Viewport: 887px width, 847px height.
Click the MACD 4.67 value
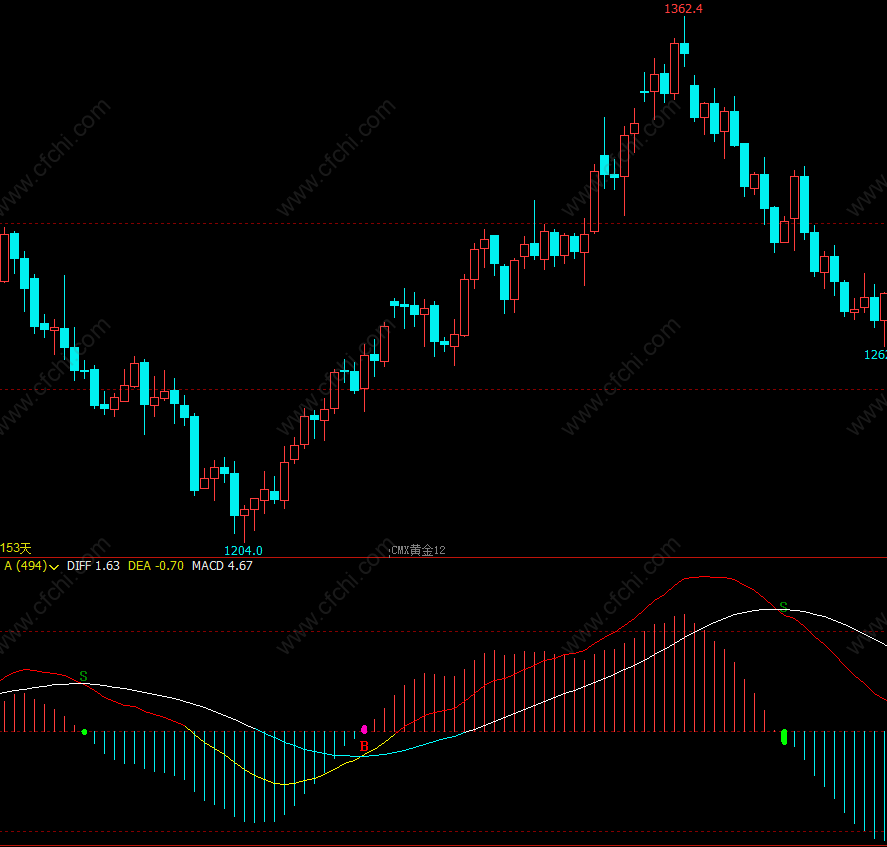click(222, 566)
